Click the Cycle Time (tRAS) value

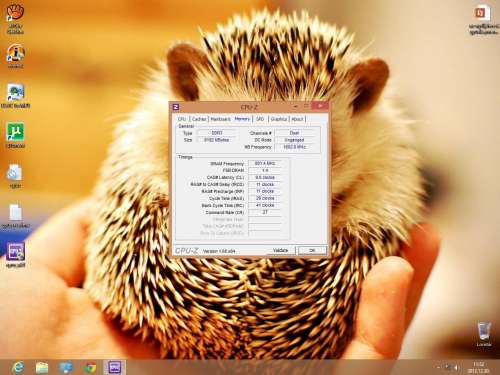pyautogui.click(x=265, y=198)
